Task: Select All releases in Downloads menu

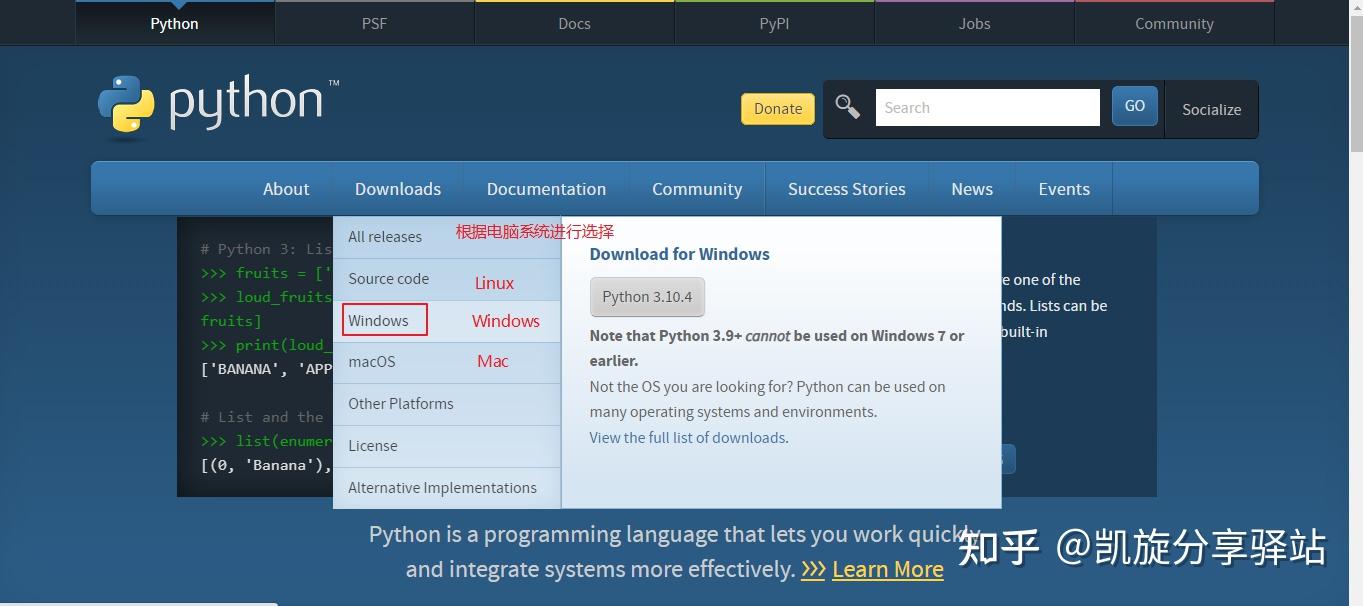Action: [x=447, y=237]
